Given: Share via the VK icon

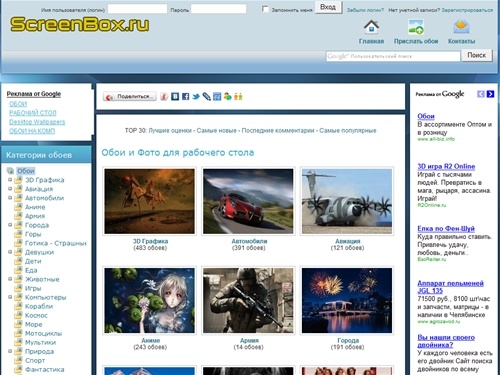Looking at the screenshot, I should 175,97.
